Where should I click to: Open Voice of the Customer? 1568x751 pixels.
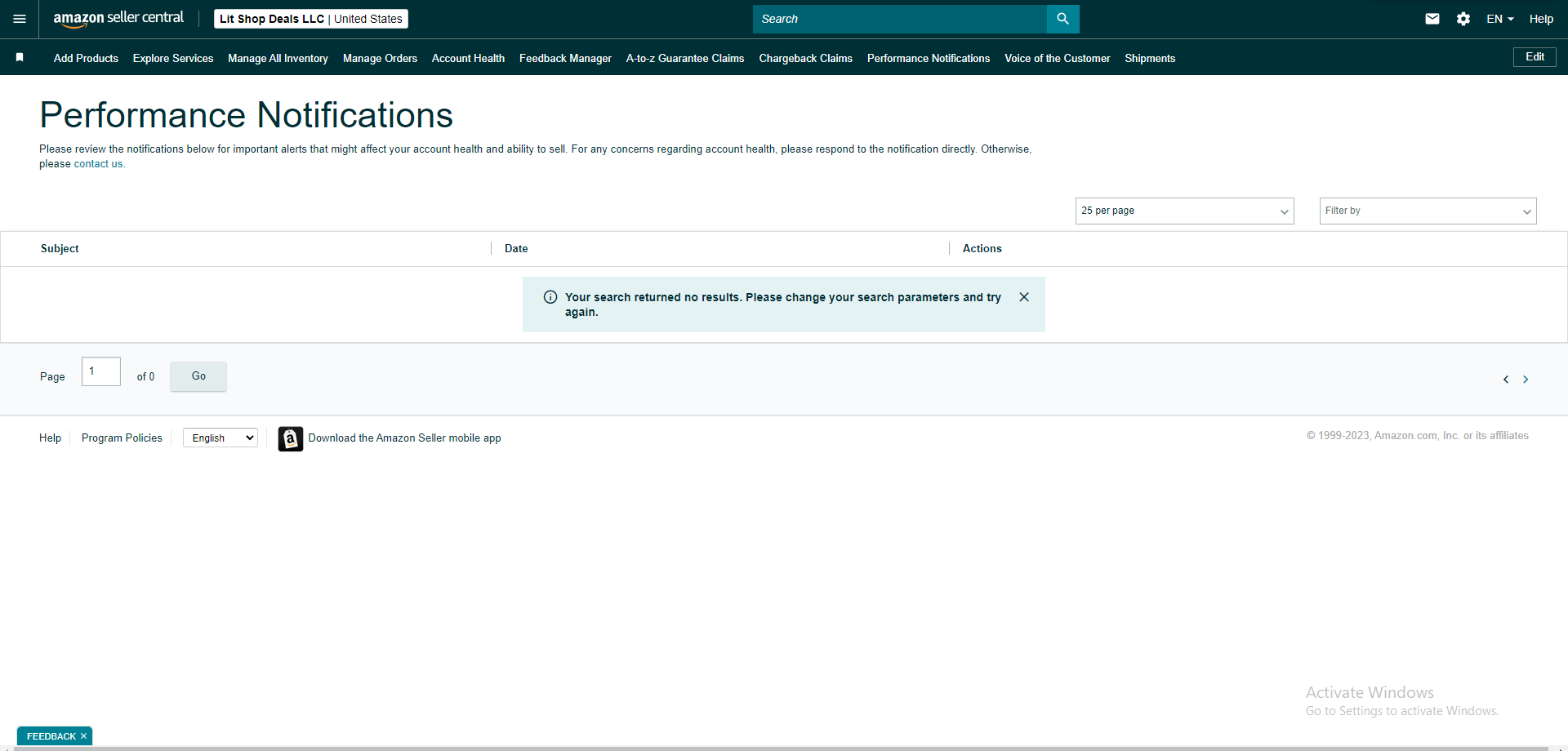click(x=1058, y=58)
